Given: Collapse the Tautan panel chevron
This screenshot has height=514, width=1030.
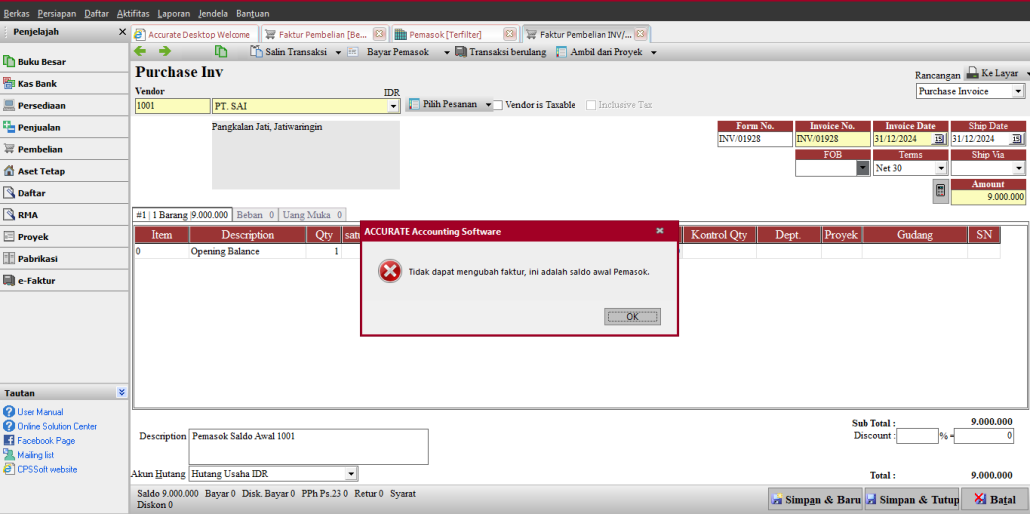Looking at the screenshot, I should click(121, 393).
